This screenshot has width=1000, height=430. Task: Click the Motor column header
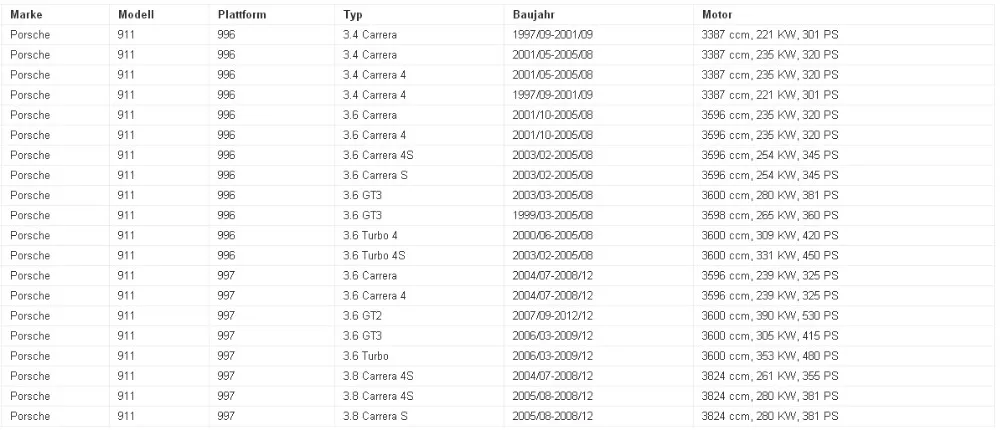(x=718, y=16)
